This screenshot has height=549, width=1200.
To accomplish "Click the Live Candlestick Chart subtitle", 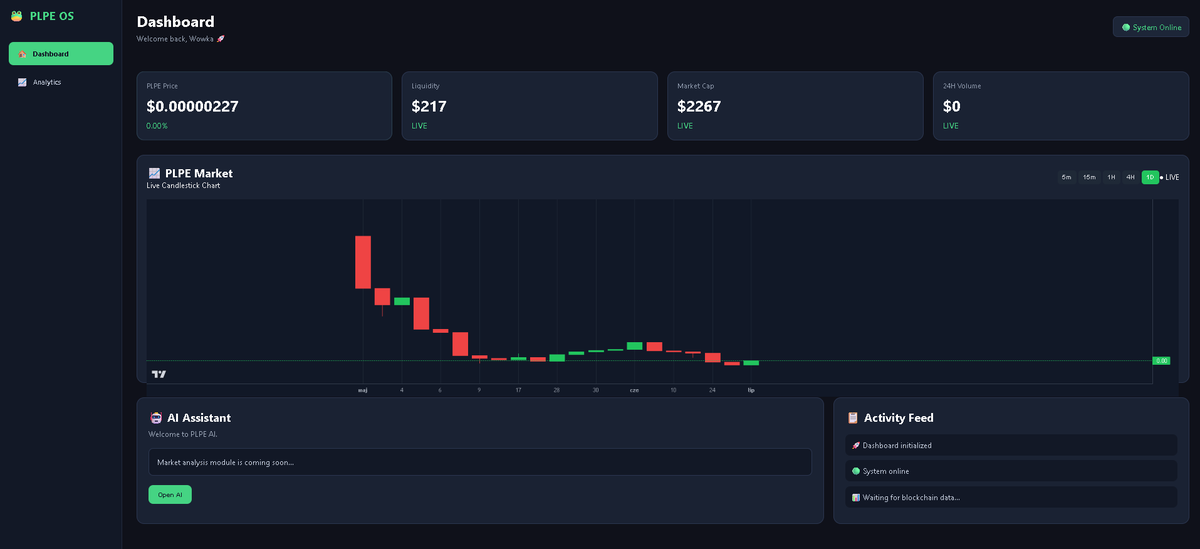I will (x=183, y=186).
